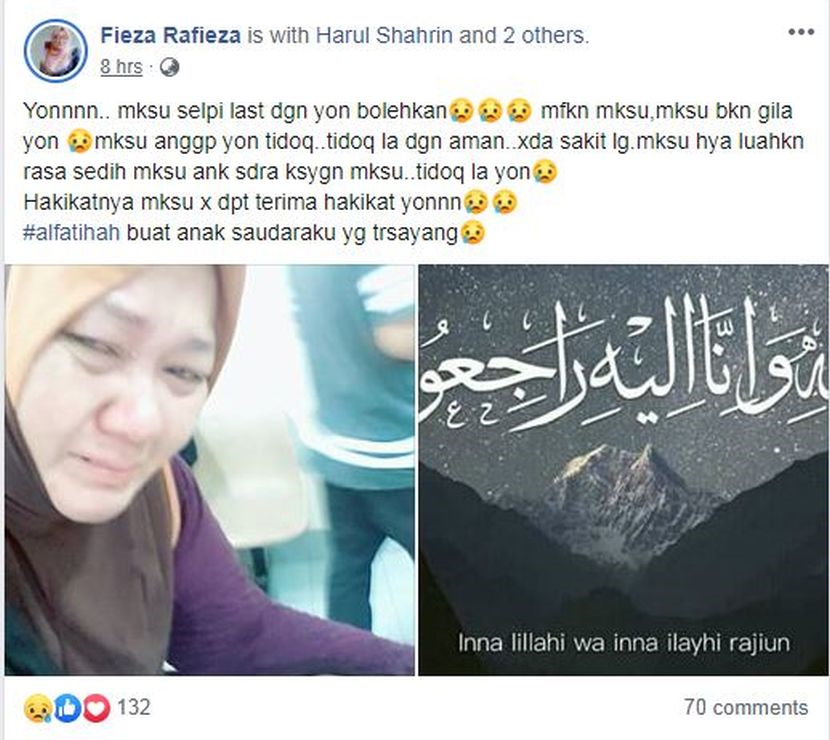Image resolution: width=830 pixels, height=740 pixels.
Task: Click the crying emoji after 'tidoq la yon'
Action: (545, 172)
